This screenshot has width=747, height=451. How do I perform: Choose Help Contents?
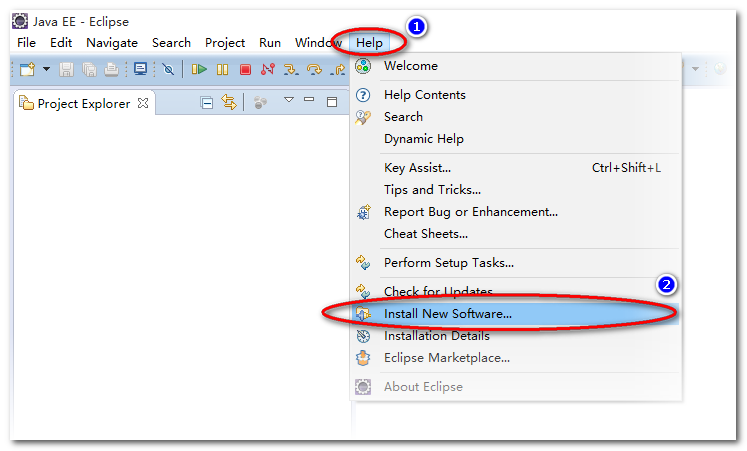[516, 95]
